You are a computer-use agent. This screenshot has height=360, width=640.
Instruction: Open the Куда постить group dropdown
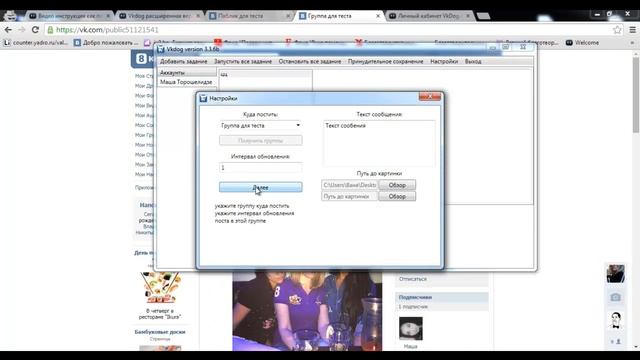261,125
